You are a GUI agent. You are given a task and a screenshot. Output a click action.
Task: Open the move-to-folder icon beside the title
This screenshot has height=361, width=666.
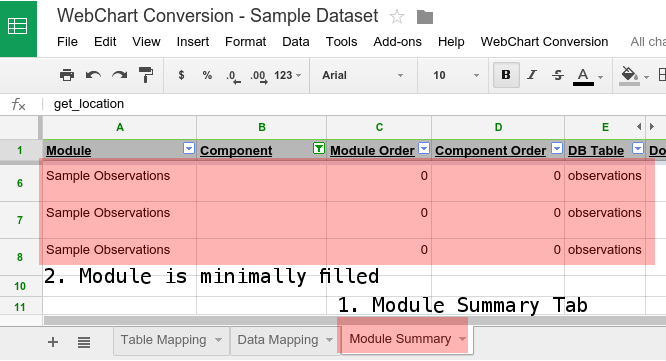coord(425,17)
